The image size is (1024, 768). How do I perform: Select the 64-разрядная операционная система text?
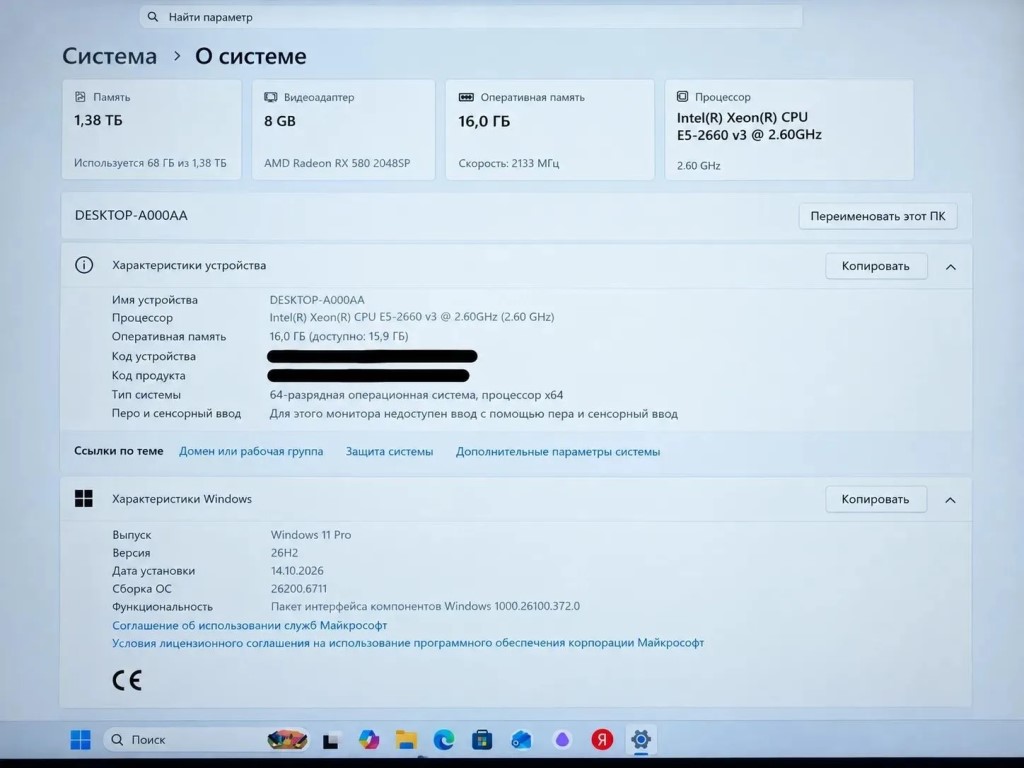[416, 395]
